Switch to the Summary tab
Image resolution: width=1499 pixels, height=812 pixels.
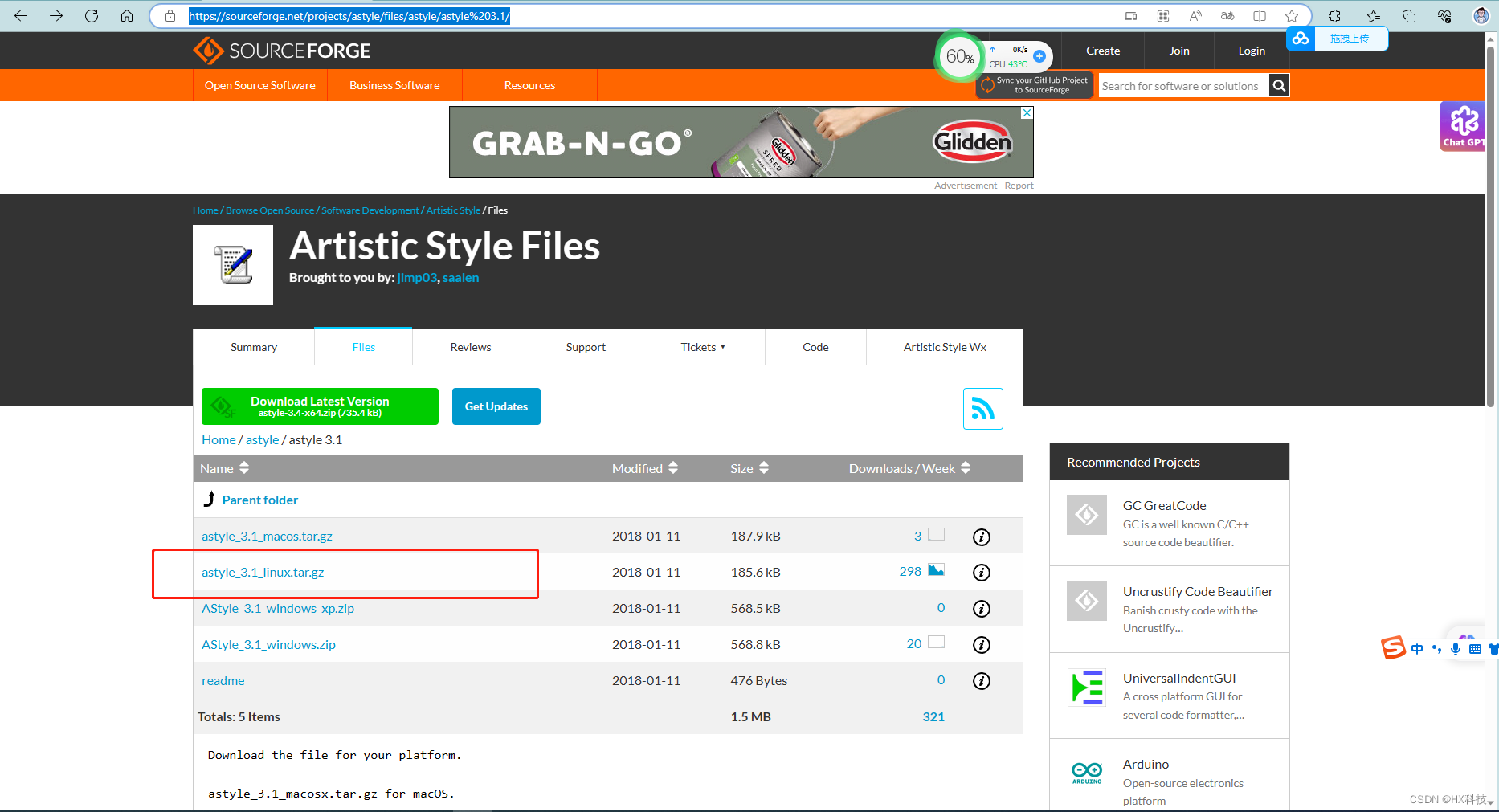point(254,347)
